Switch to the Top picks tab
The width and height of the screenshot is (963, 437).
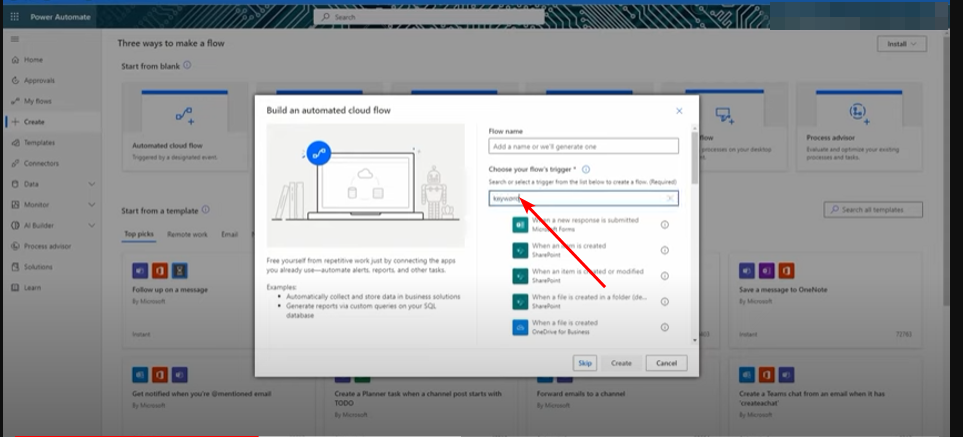point(139,234)
